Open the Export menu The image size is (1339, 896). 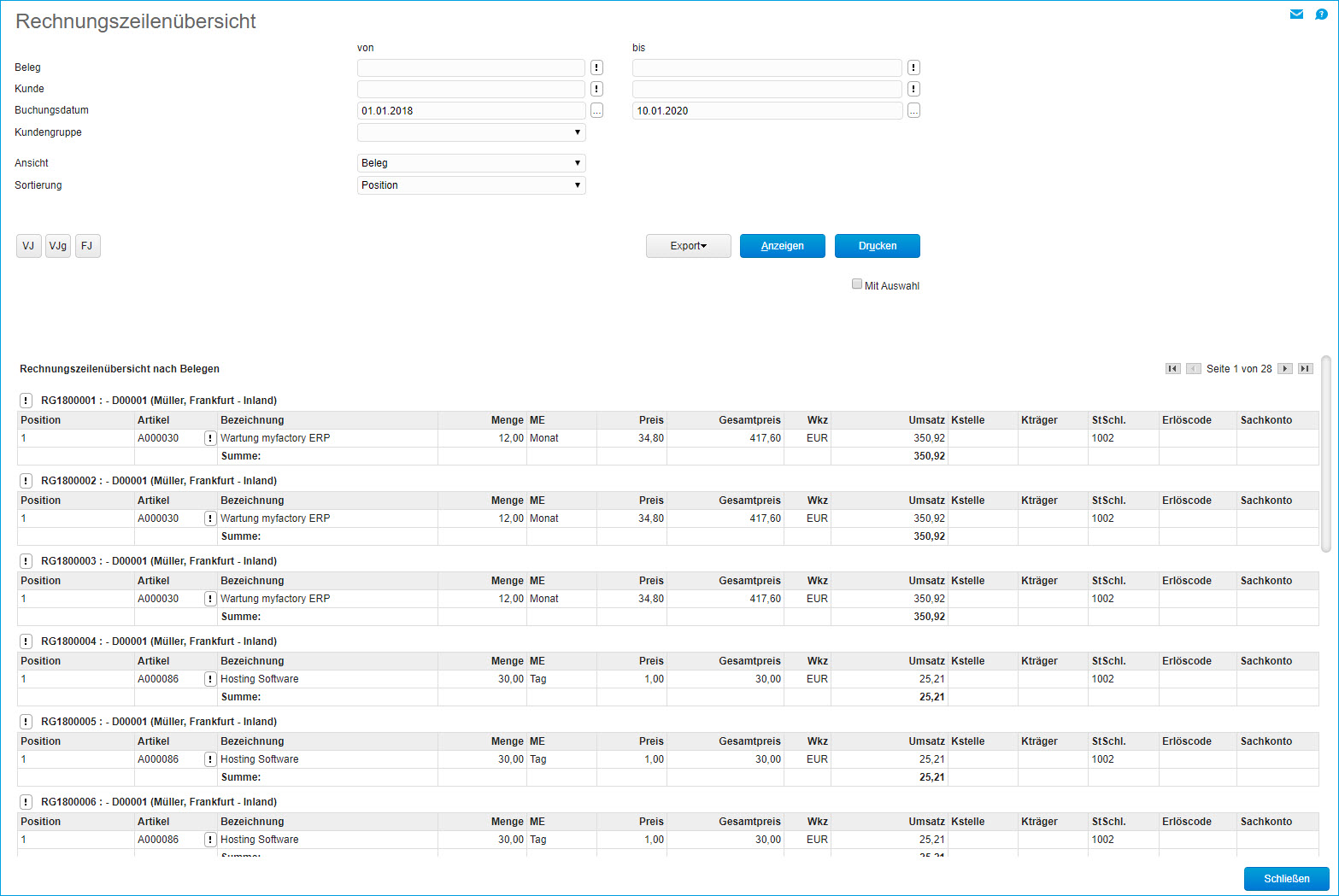[x=688, y=246]
